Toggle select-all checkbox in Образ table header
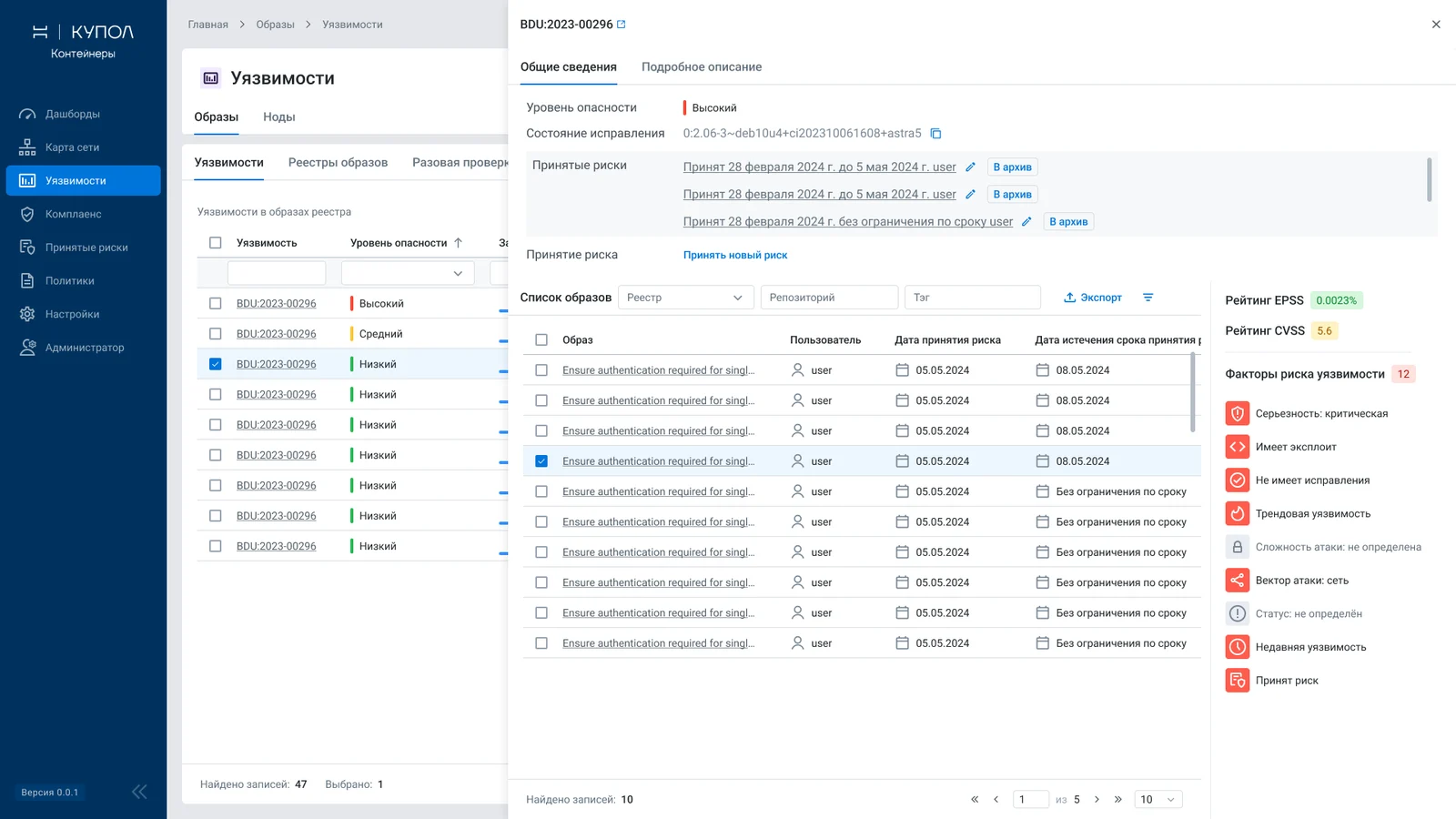 541,340
